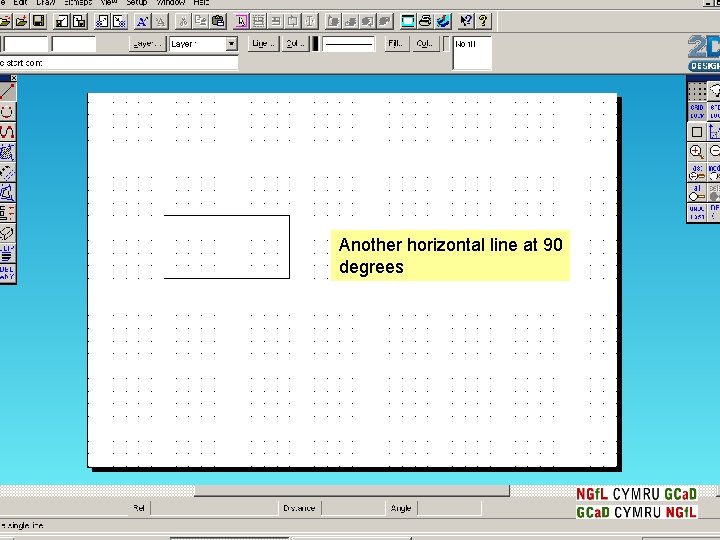The width and height of the screenshot is (720, 540).
Task: Click the black line colour swatch
Action: tap(315, 44)
